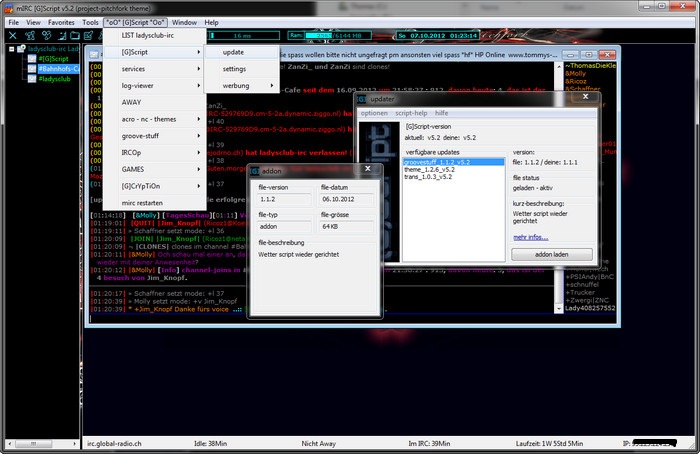Click horizontal scrollbar under the channel tree

42,444
